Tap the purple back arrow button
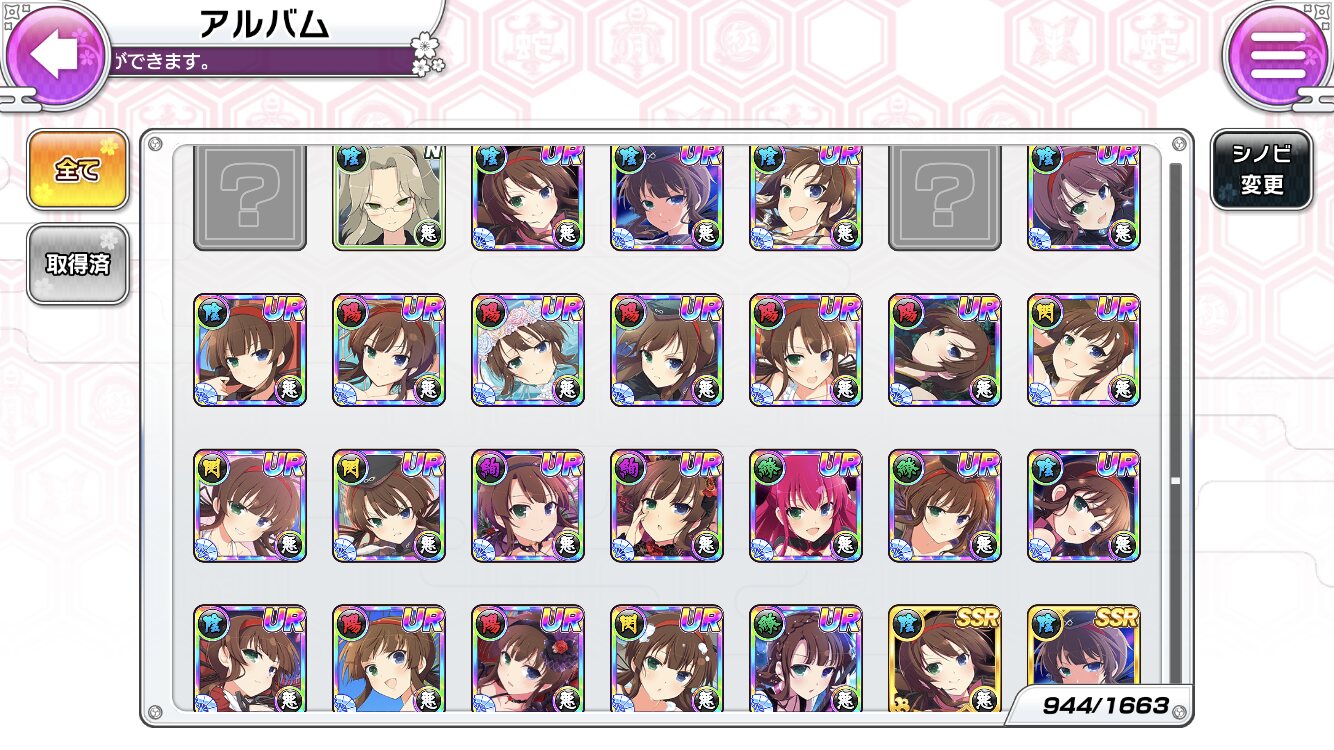 (x=56, y=55)
